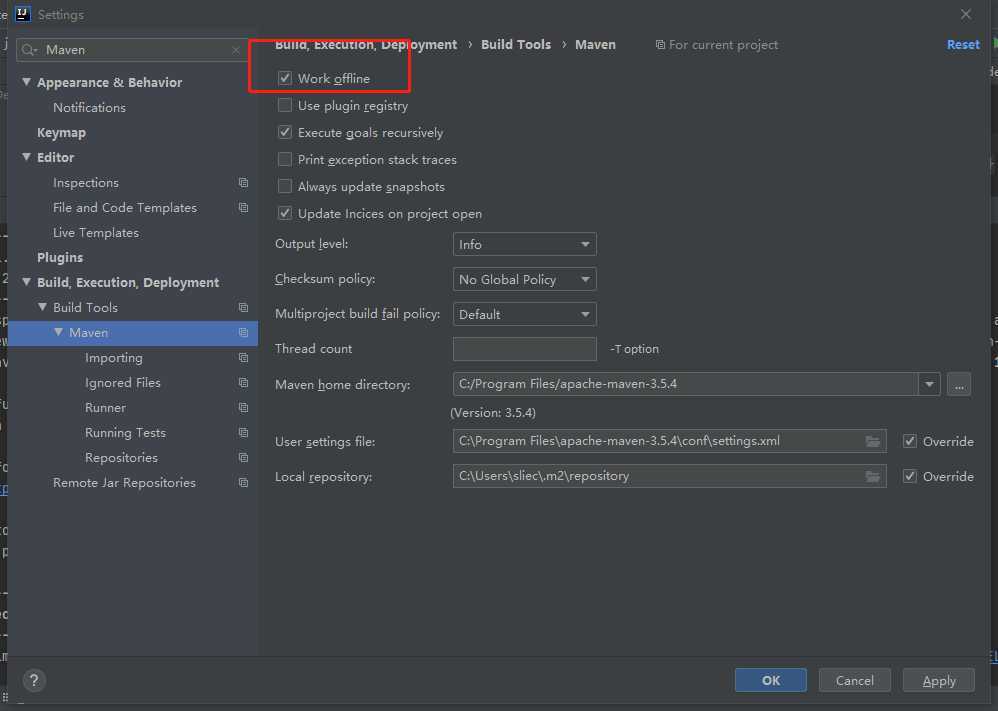
Task: Click the Thread count input field
Action: [524, 349]
